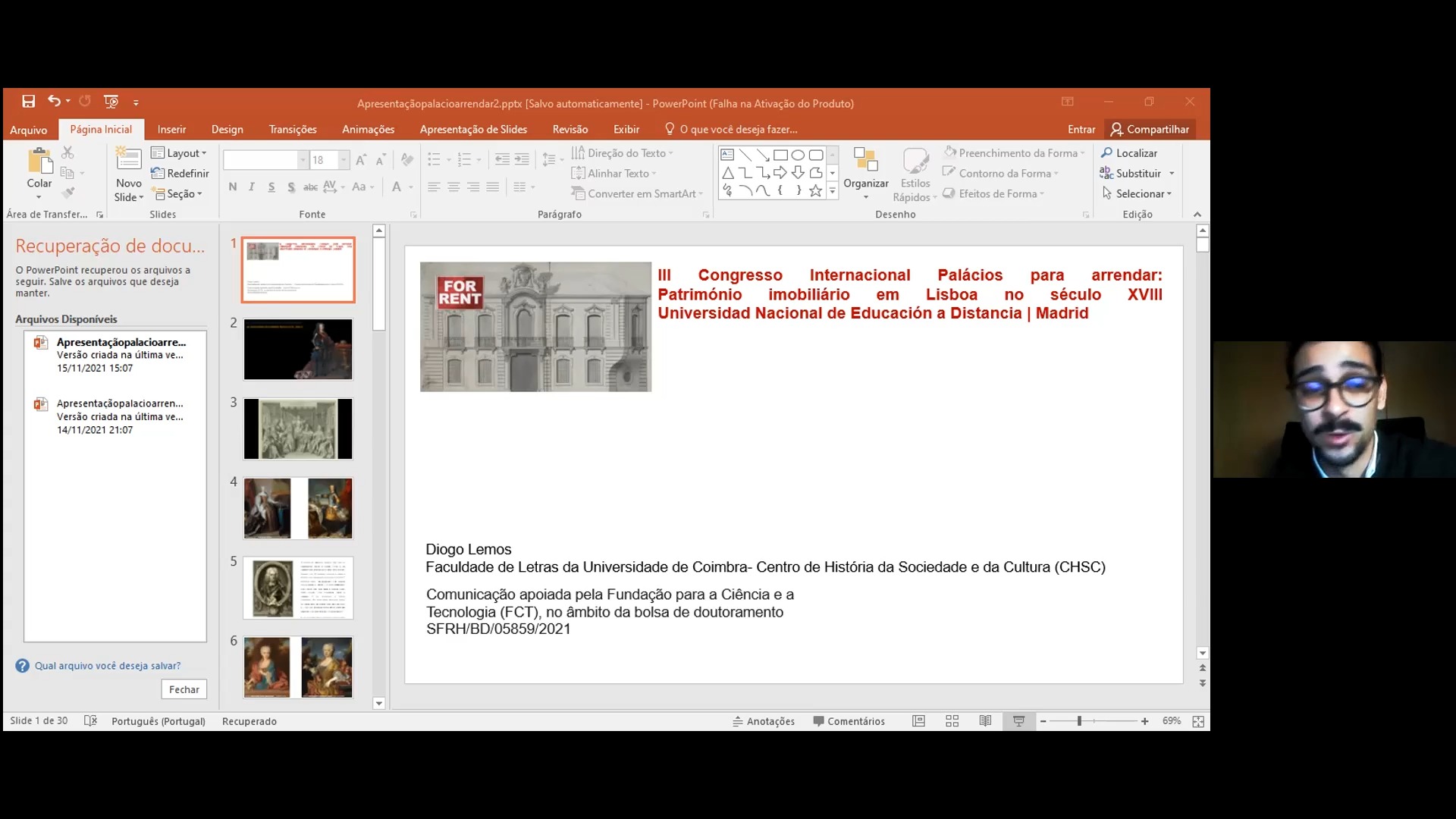Align text left

434,187
